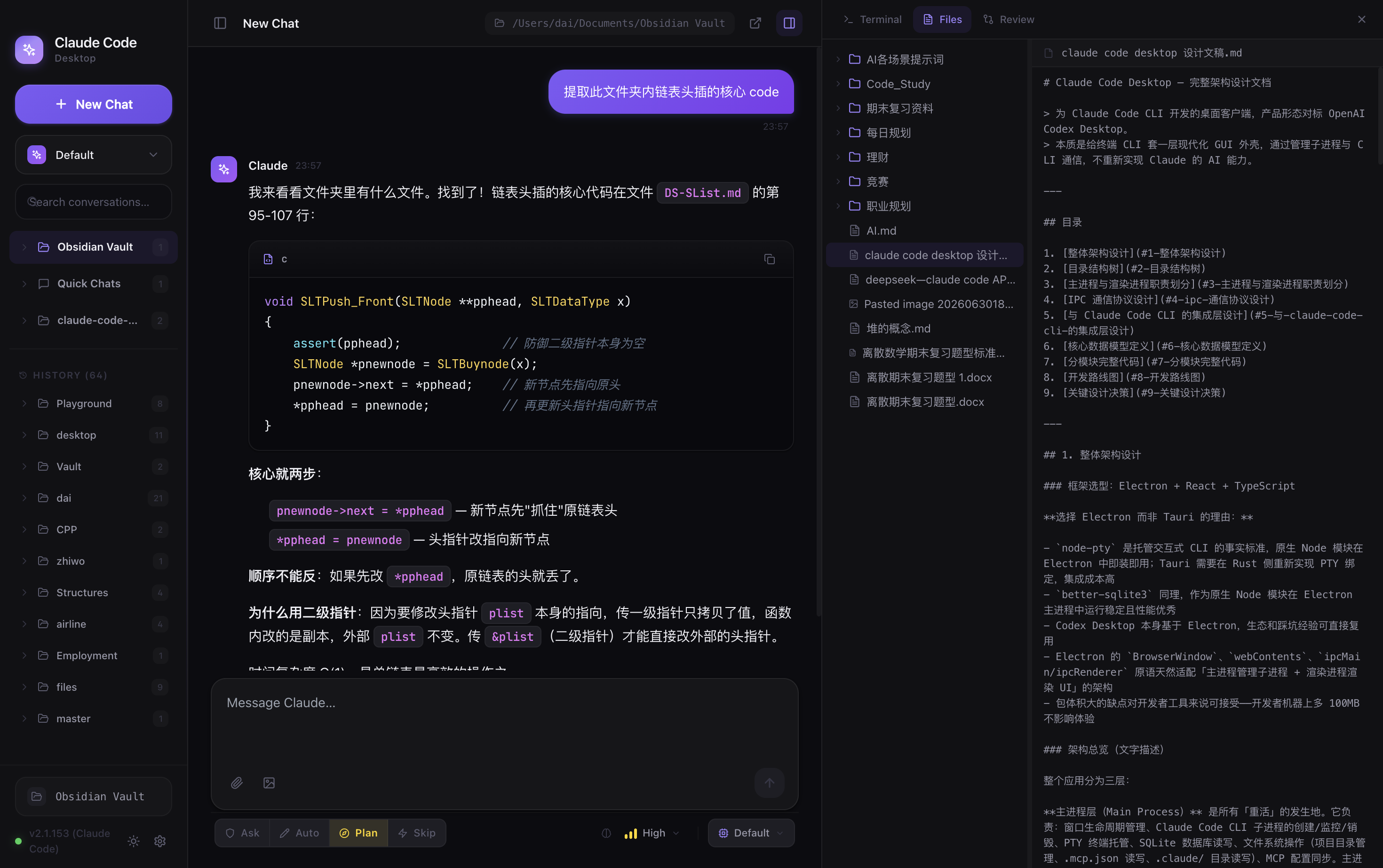Select Plan permission mode
The height and width of the screenshot is (868, 1383).
[358, 833]
